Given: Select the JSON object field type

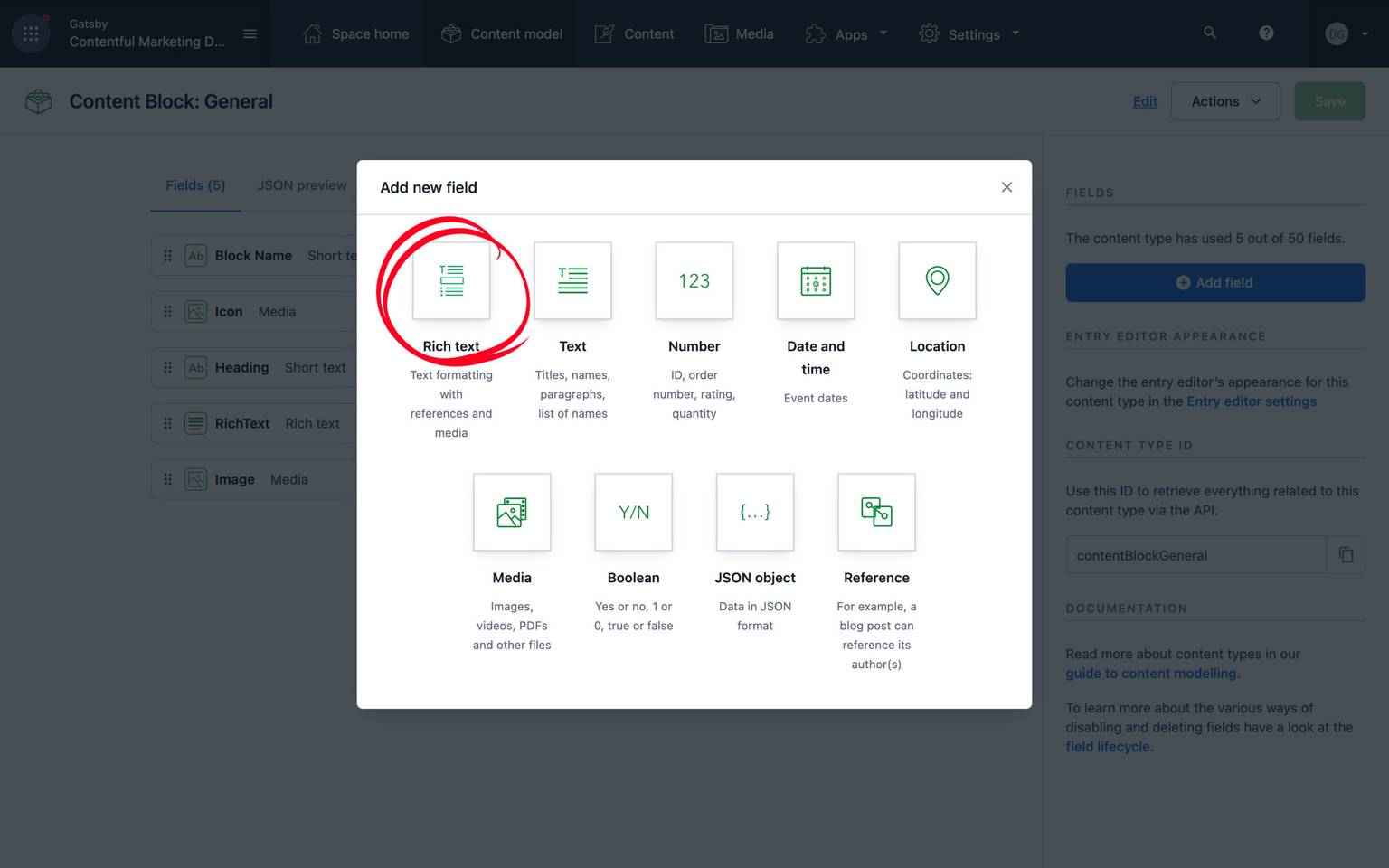Looking at the screenshot, I should [754, 512].
